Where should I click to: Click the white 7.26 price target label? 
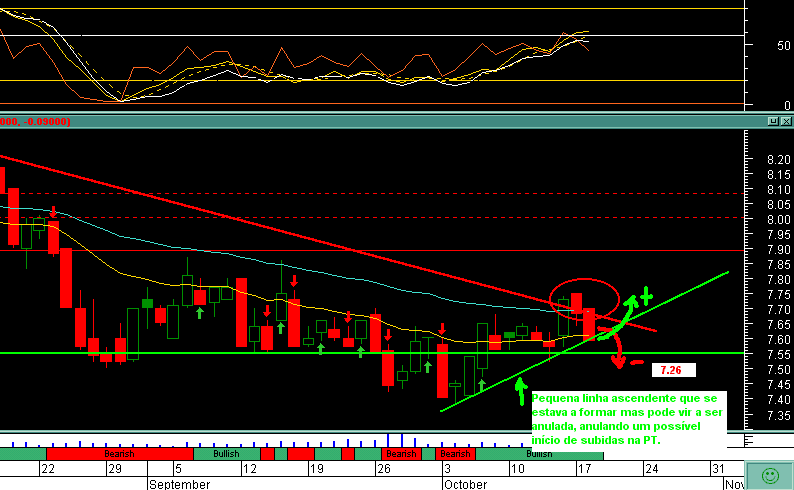673,370
